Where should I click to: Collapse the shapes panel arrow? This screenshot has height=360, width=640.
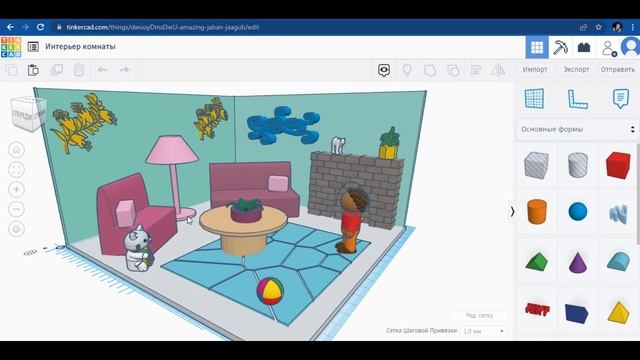(512, 211)
